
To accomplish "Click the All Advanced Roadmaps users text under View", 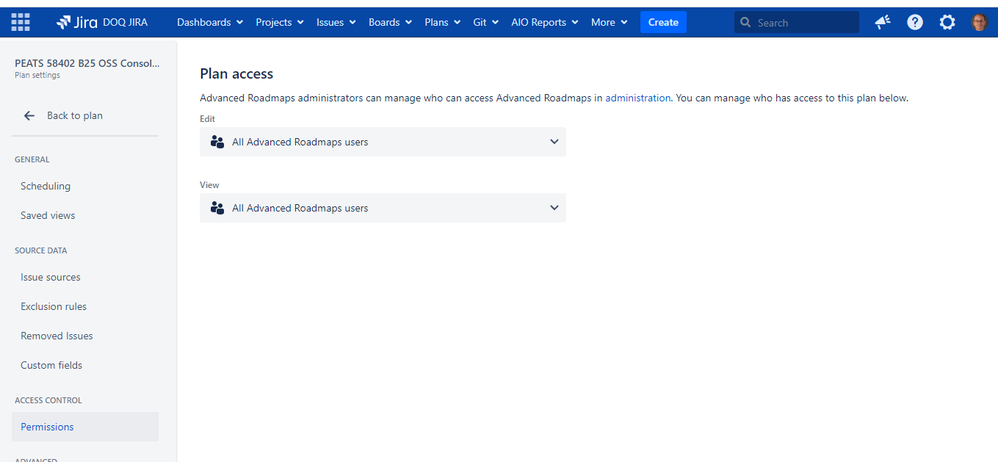I will [x=300, y=208].
